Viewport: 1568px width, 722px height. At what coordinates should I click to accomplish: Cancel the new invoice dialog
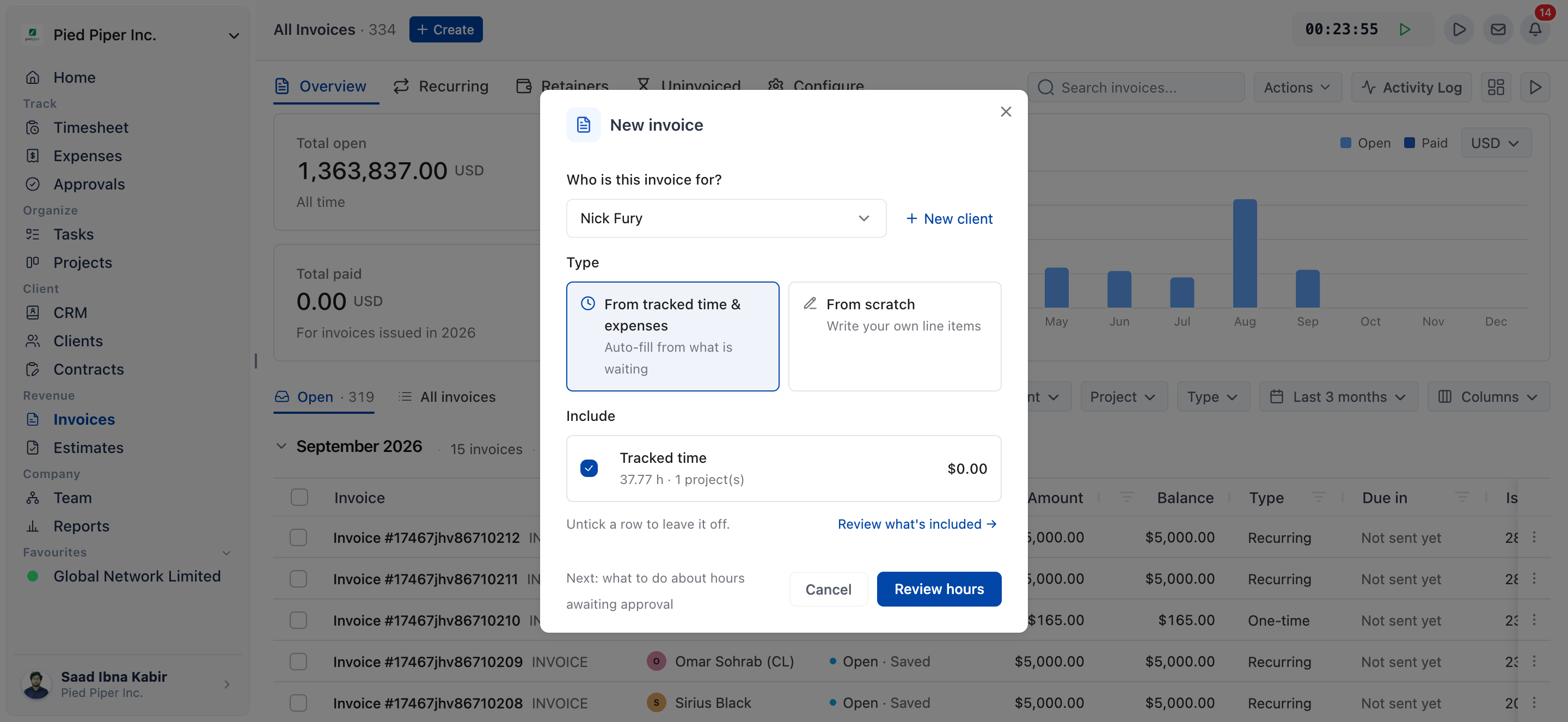(x=828, y=589)
